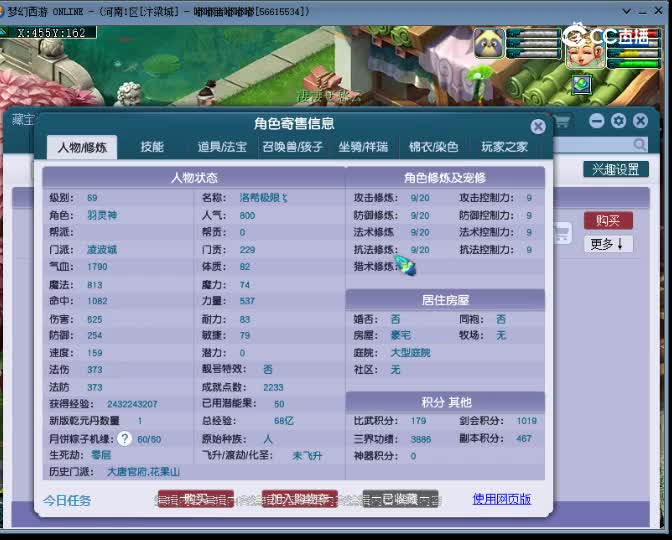
Task: Click the player's yellow status bar
Action: tap(634, 54)
